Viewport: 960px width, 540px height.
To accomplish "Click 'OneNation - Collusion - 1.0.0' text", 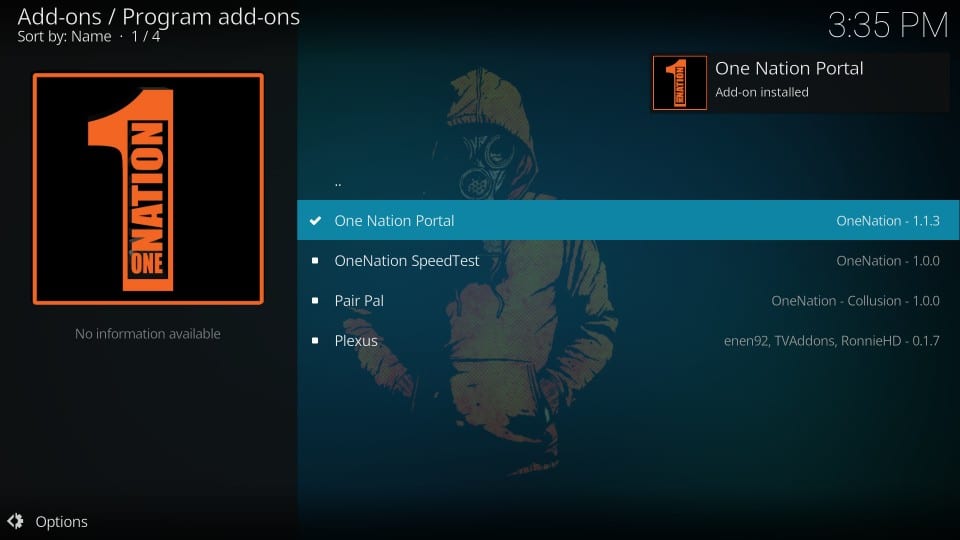I will tap(855, 301).
